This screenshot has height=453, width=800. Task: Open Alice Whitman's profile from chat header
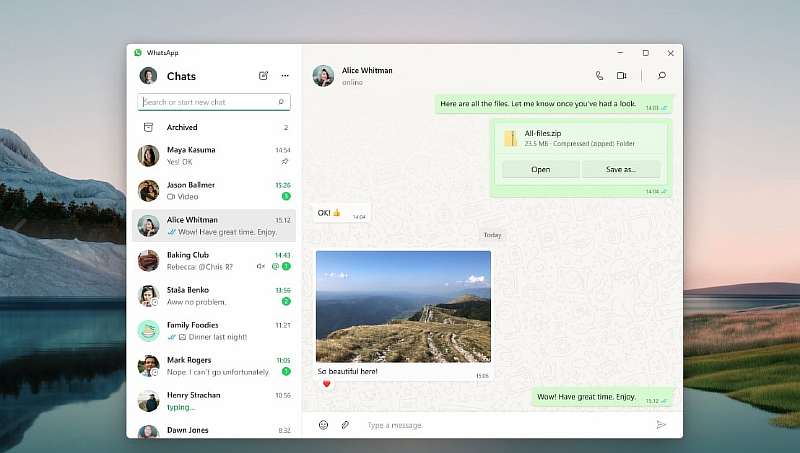[353, 76]
